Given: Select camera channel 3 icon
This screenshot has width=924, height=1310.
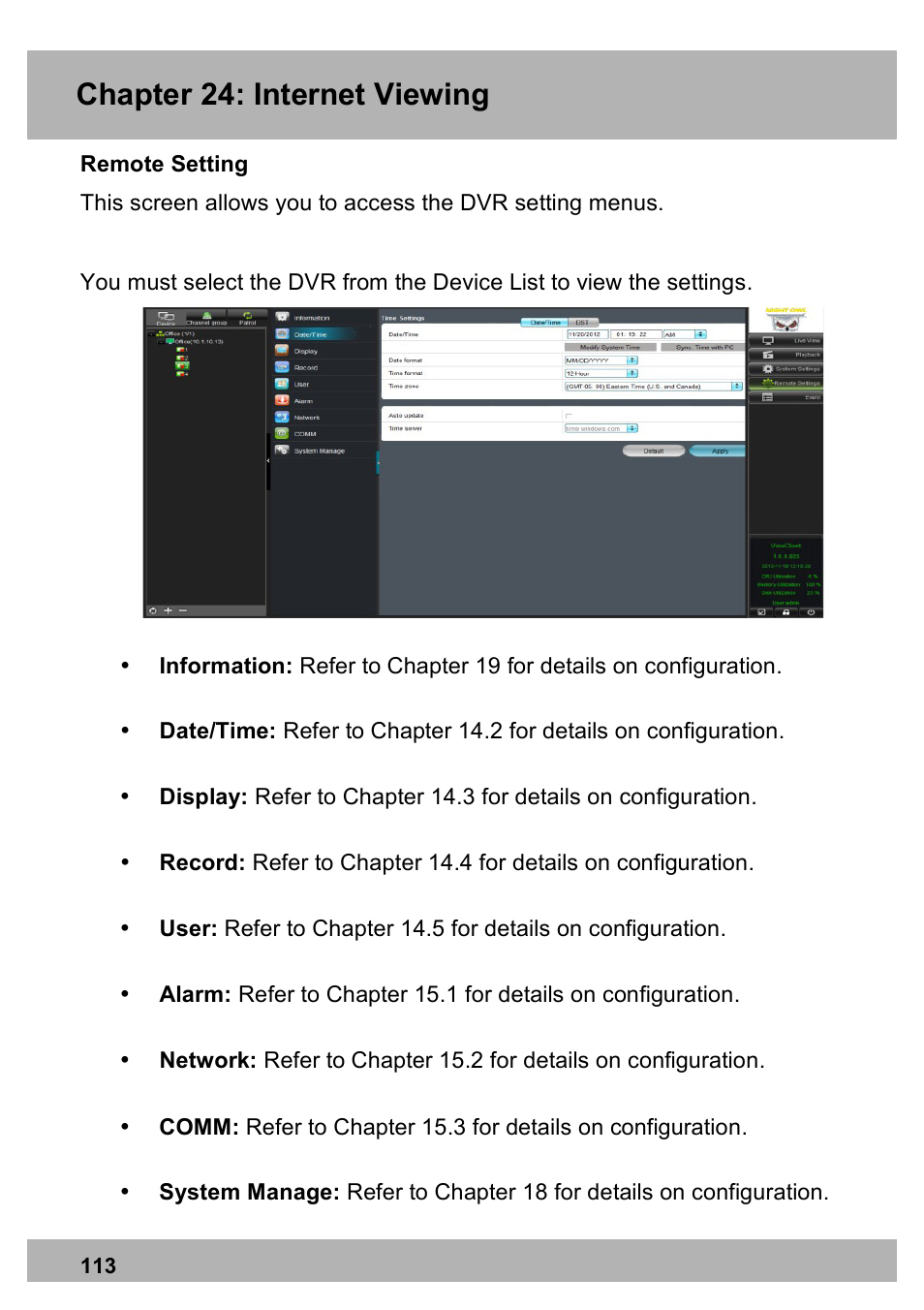Looking at the screenshot, I should coord(181,365).
